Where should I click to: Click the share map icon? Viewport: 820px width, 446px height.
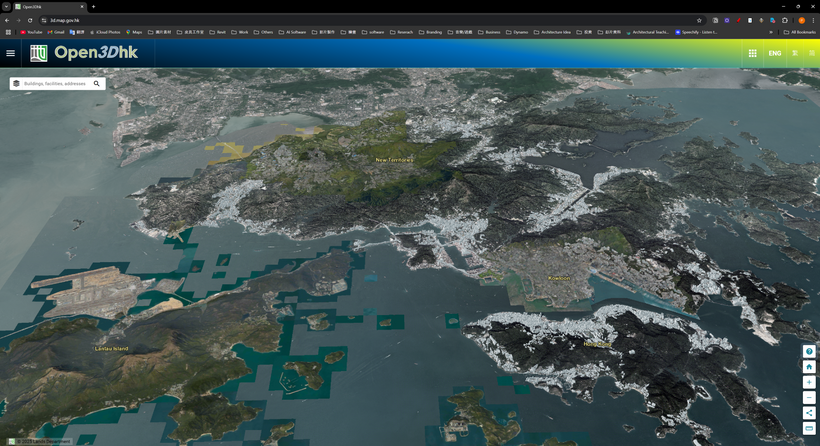tap(809, 413)
